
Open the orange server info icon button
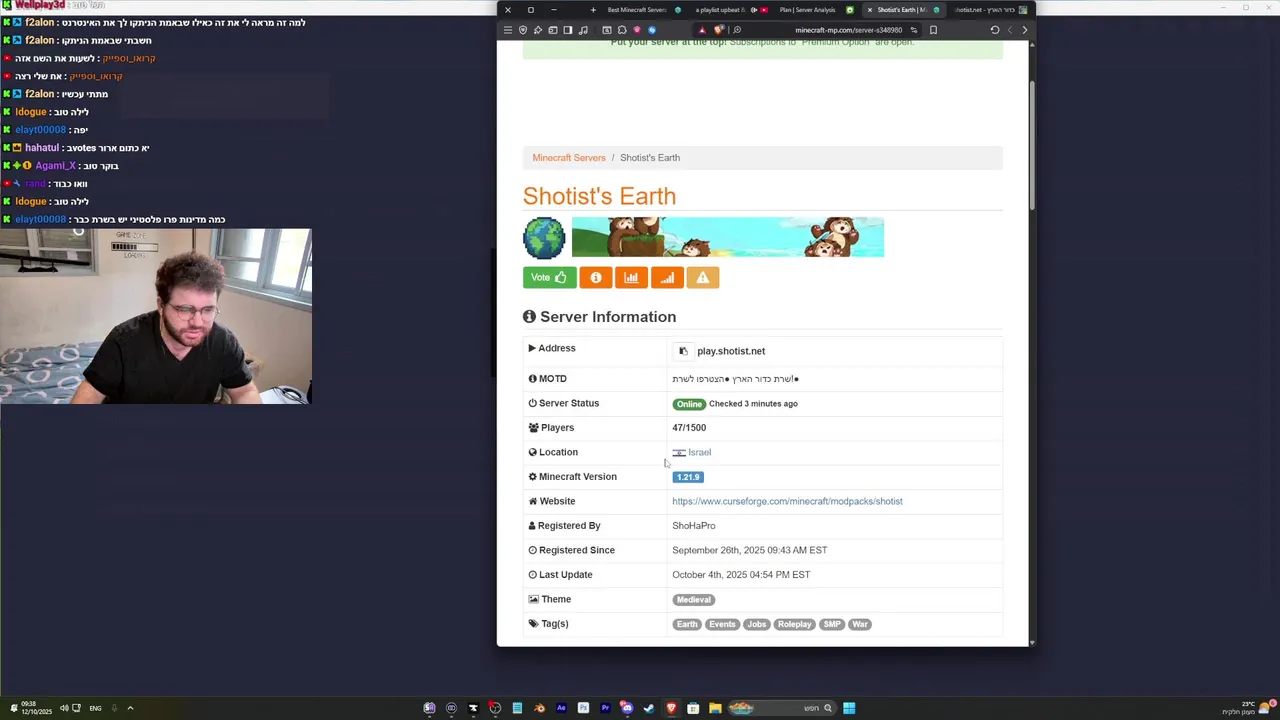pyautogui.click(x=596, y=277)
